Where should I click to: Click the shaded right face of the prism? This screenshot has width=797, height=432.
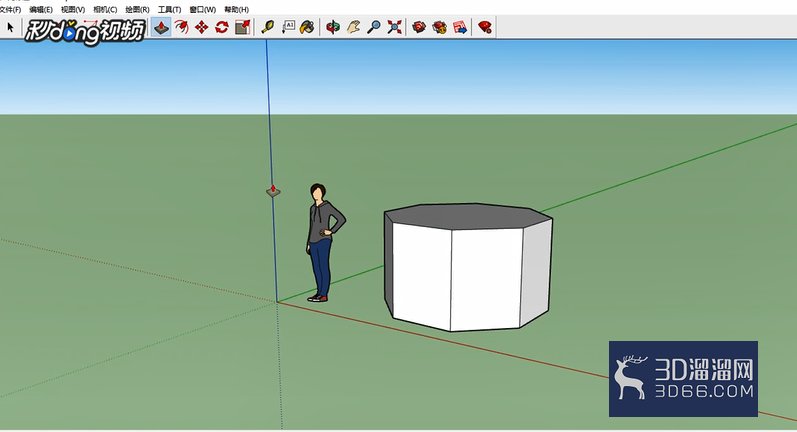click(535, 272)
